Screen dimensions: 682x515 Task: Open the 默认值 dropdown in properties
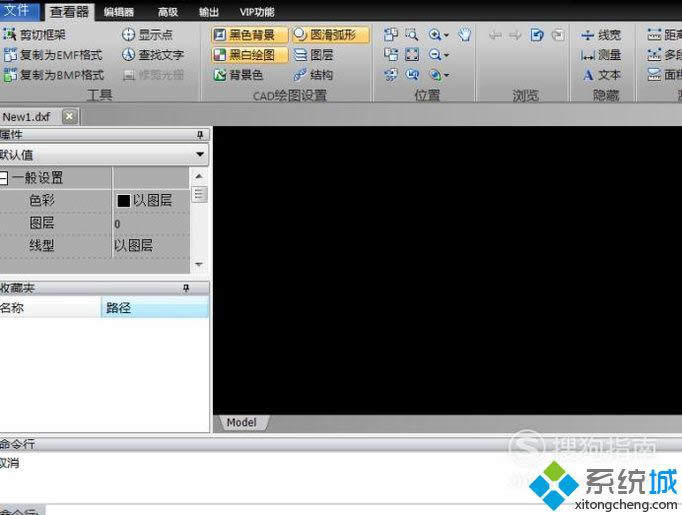pos(200,154)
